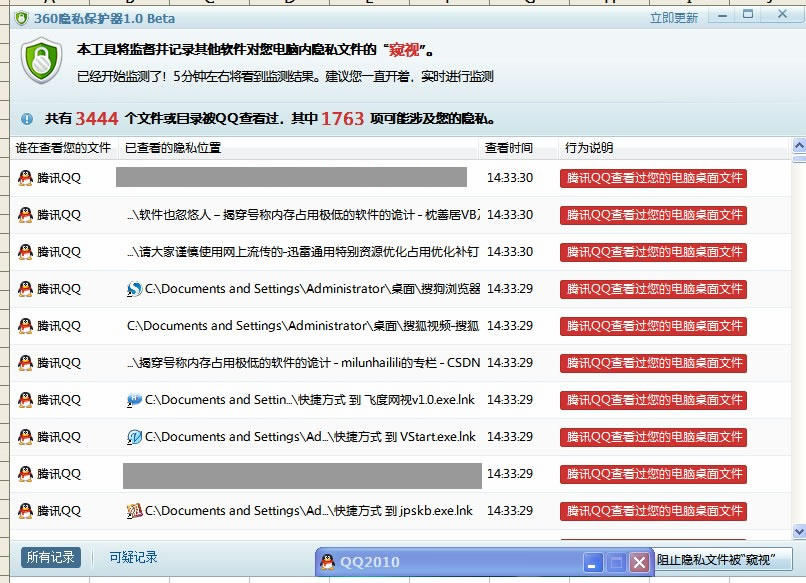
Task: Click 14:33:30 time in 迅雷通用 row
Action: pyautogui.click(x=510, y=252)
